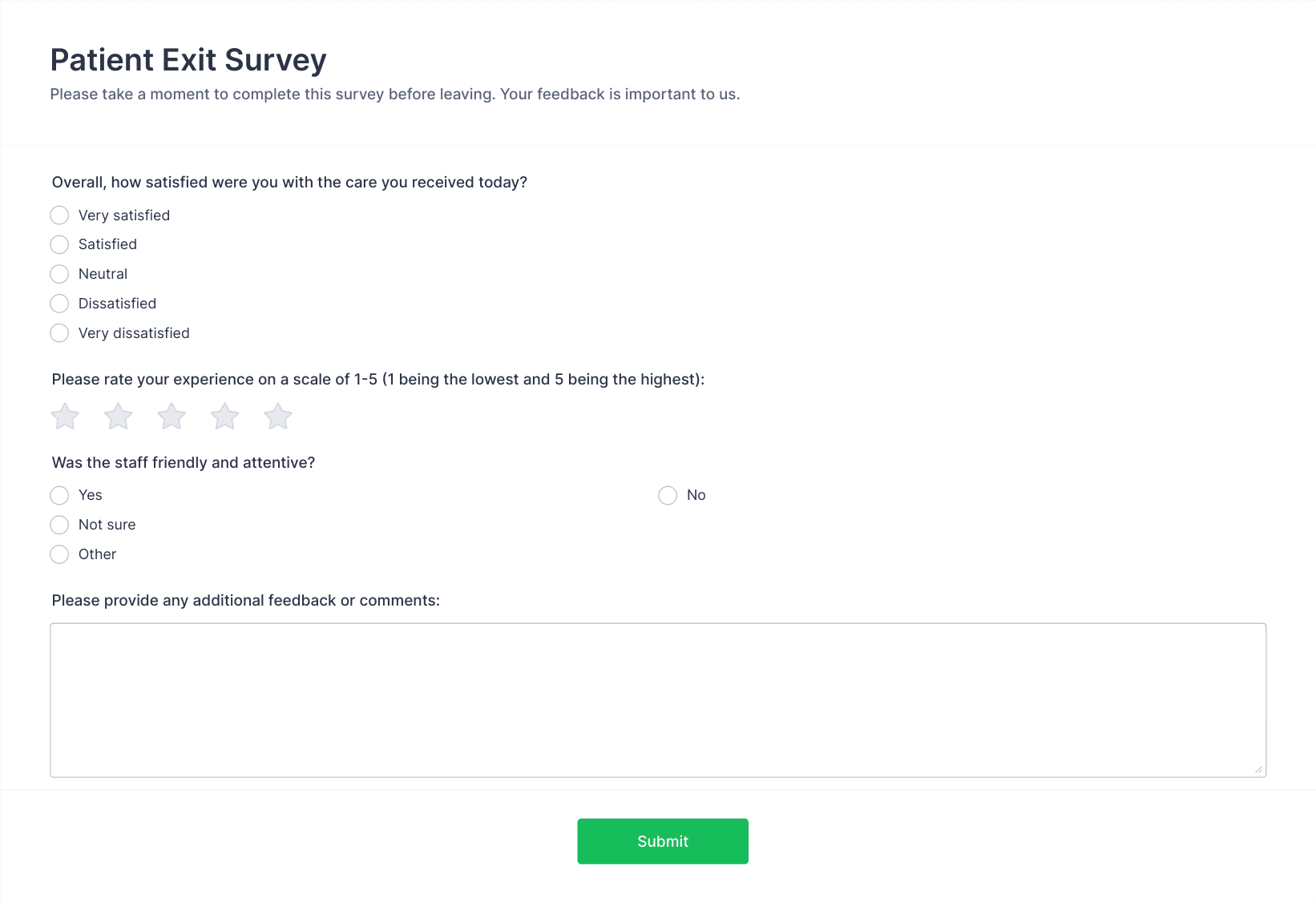Answer Yes for staff friendliness
Screen dimensions: 1316x902
(x=59, y=495)
